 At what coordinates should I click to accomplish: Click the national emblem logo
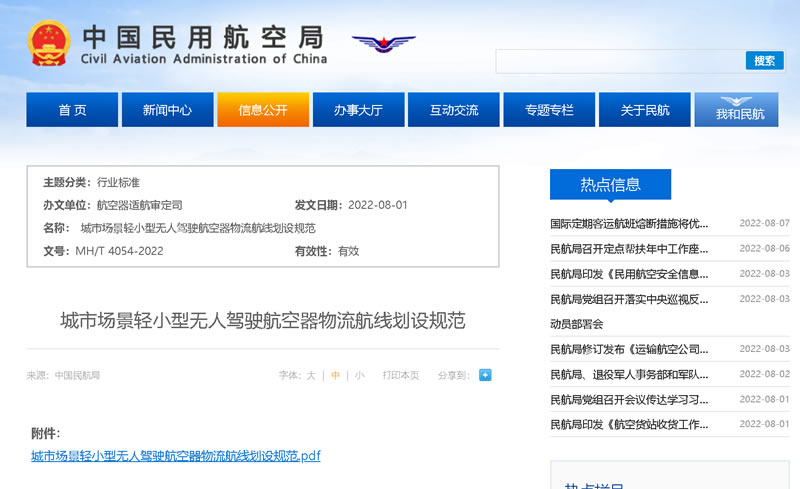[49, 43]
